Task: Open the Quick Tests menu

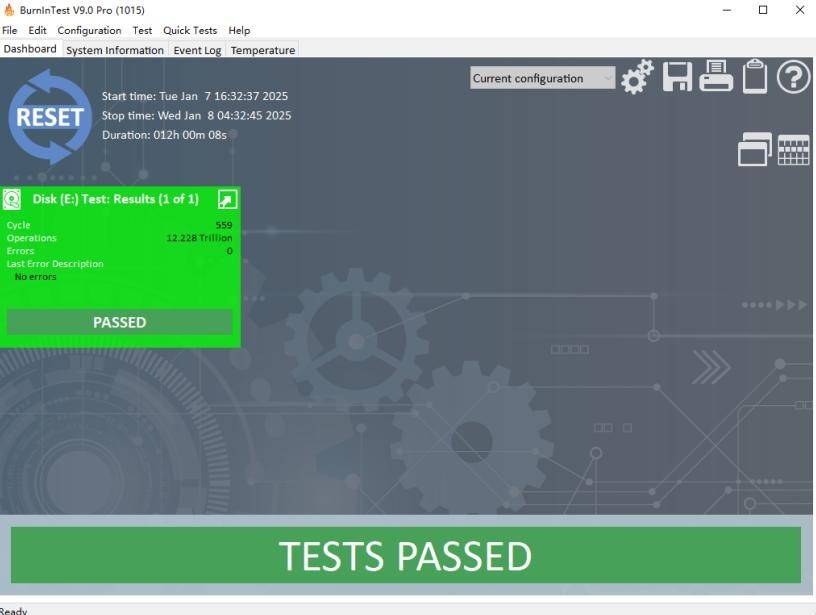Action: pos(190,30)
